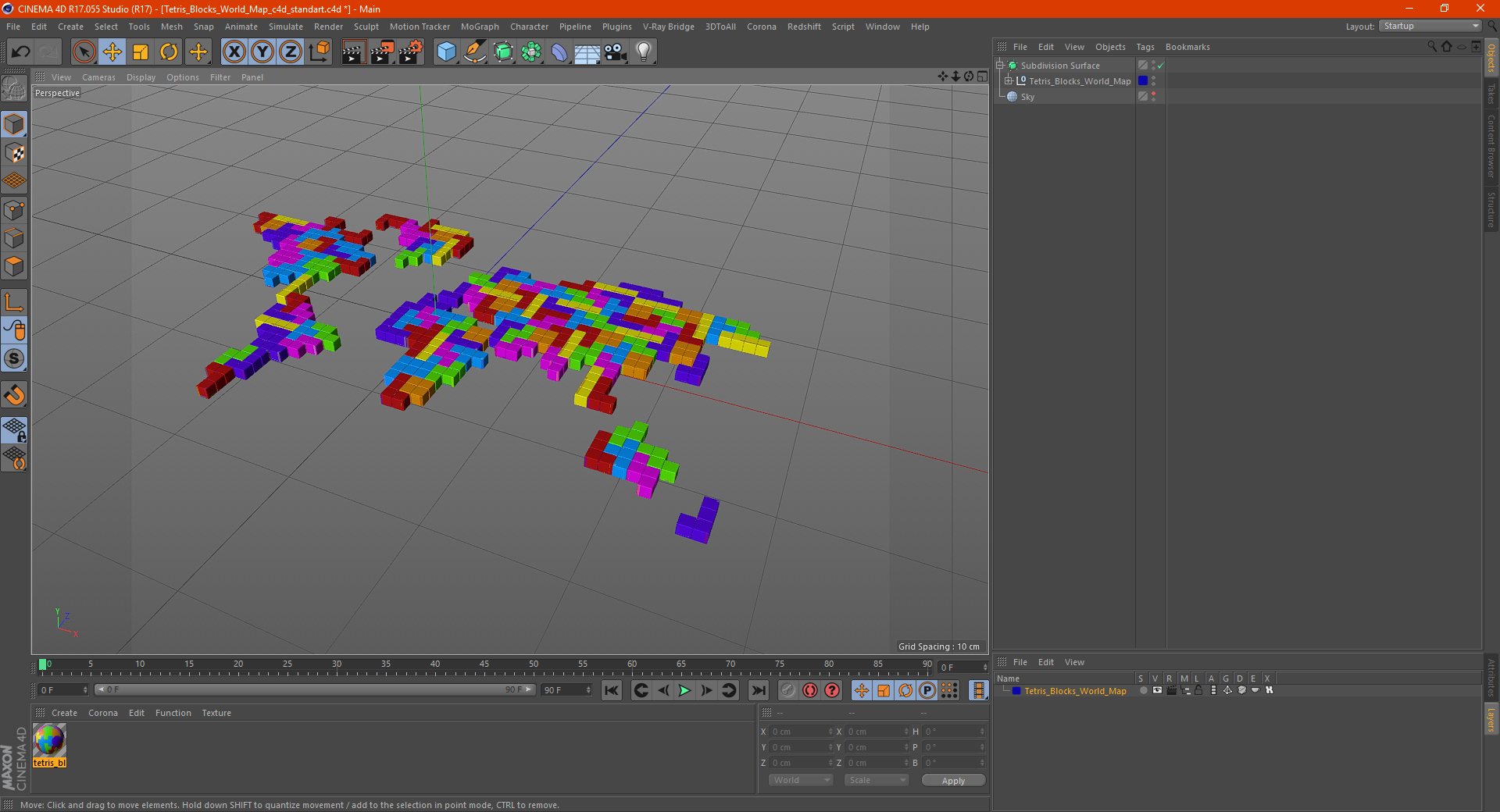Expand the Tetris_Blocks_World_Map node
The height and width of the screenshot is (812, 1500).
pos(1008,81)
